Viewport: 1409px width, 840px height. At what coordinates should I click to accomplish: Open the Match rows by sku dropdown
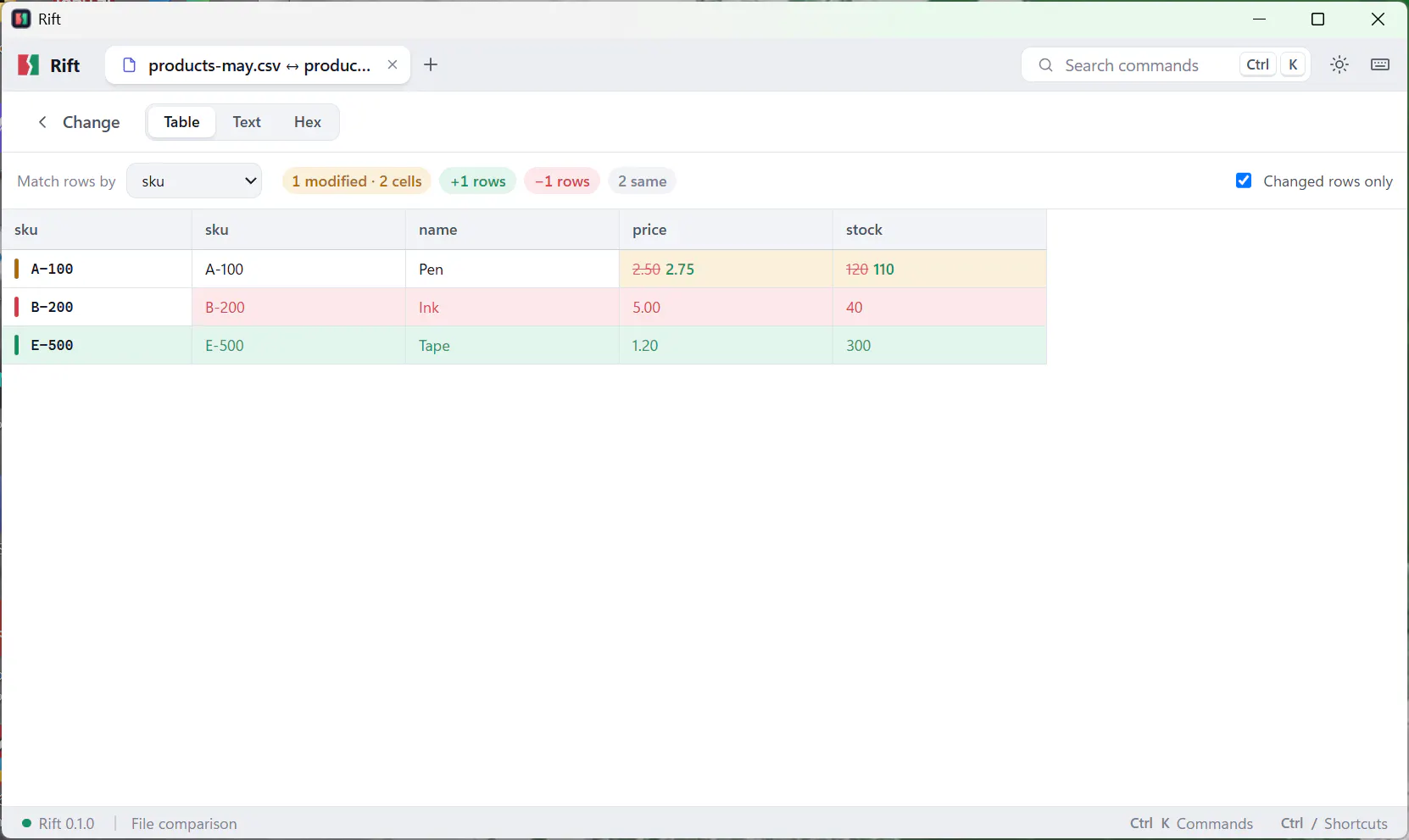click(x=194, y=181)
